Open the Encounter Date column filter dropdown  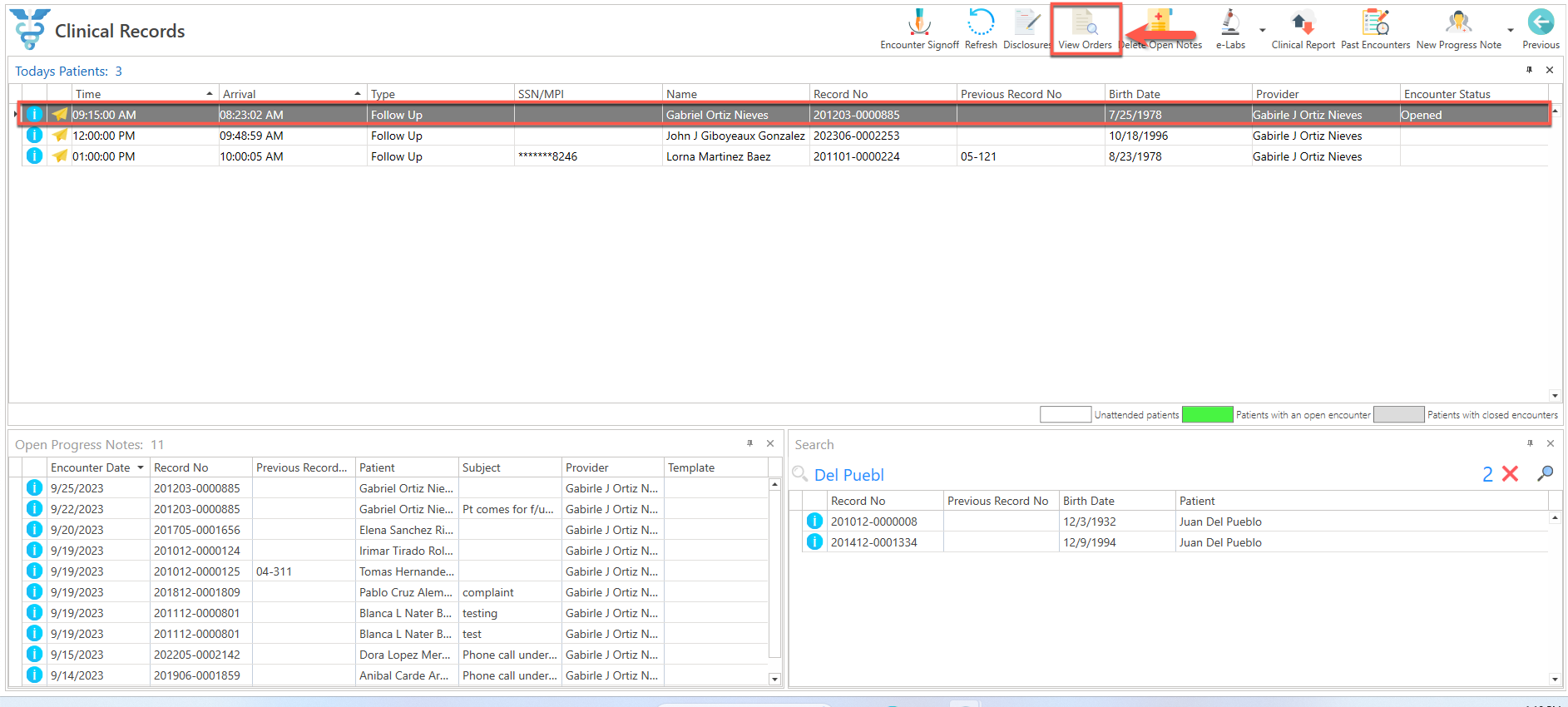click(141, 467)
